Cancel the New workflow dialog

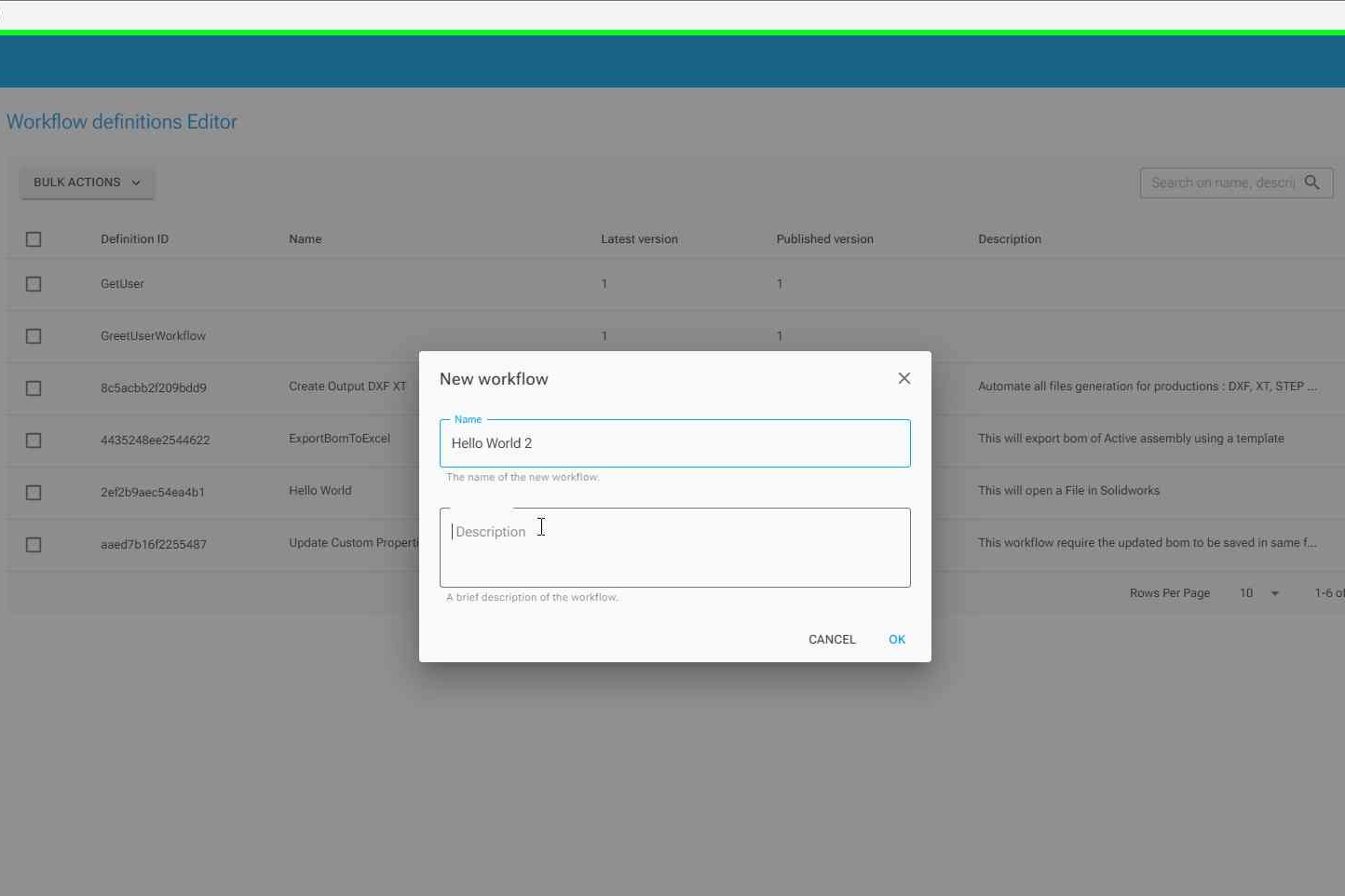(x=831, y=639)
